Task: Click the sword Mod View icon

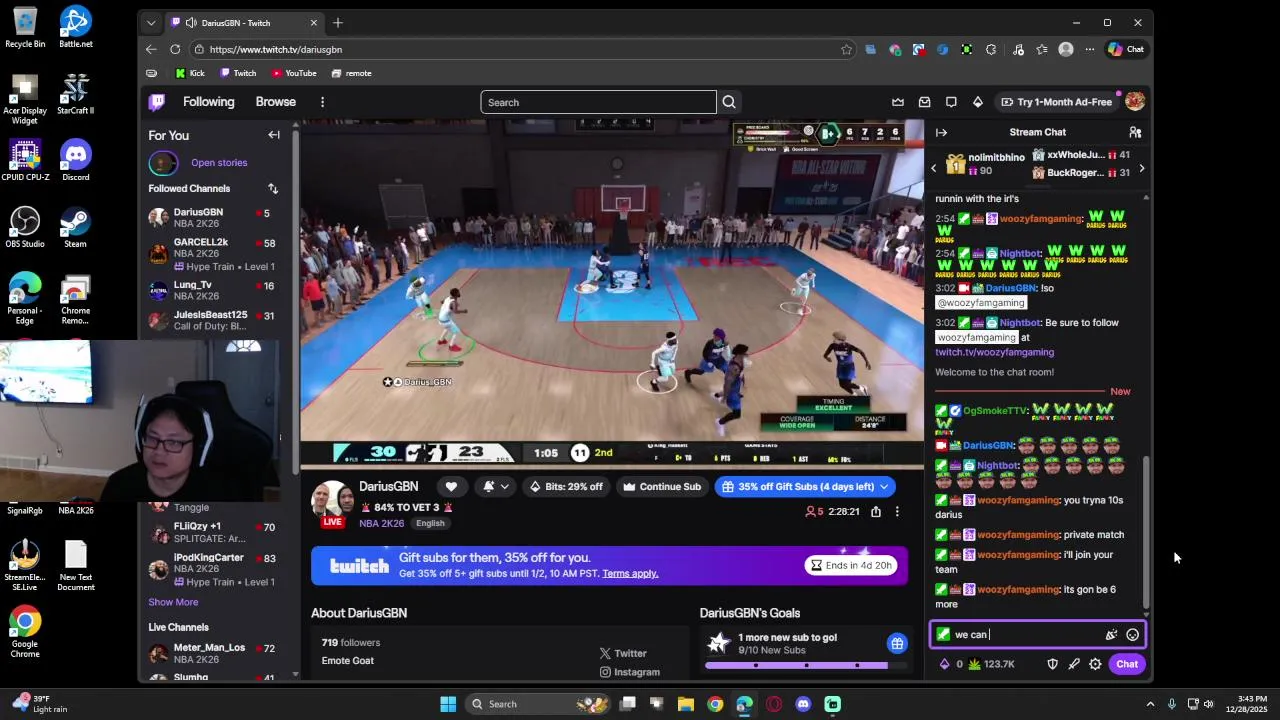Action: coord(1074,664)
